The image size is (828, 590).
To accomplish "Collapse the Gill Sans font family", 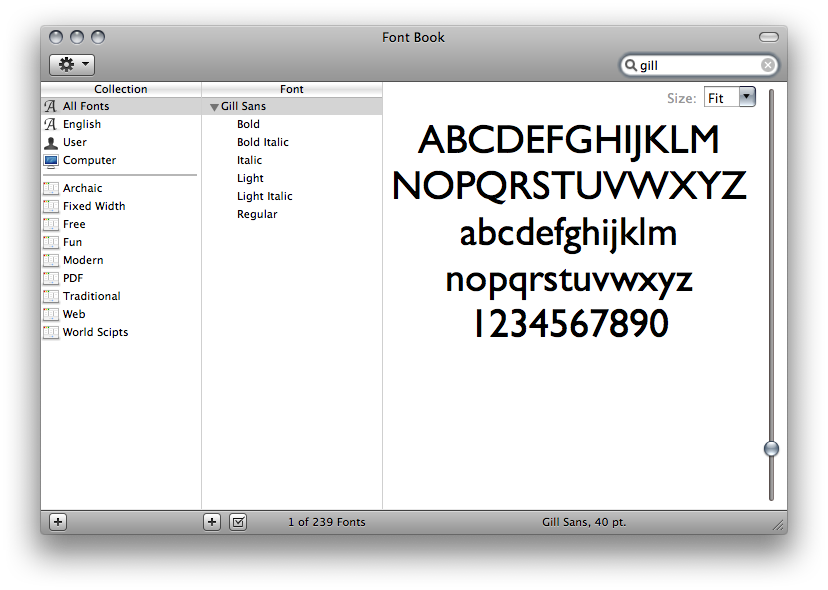I will click(213, 106).
